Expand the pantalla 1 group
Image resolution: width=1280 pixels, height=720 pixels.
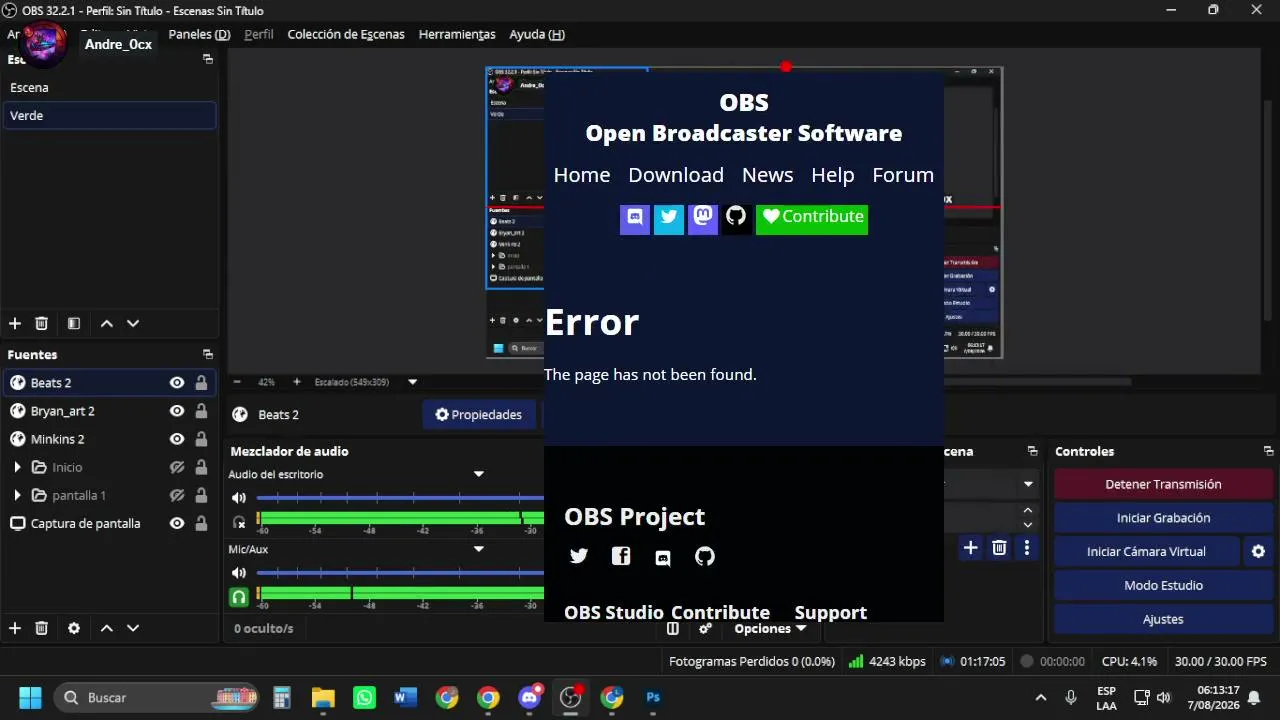17,495
